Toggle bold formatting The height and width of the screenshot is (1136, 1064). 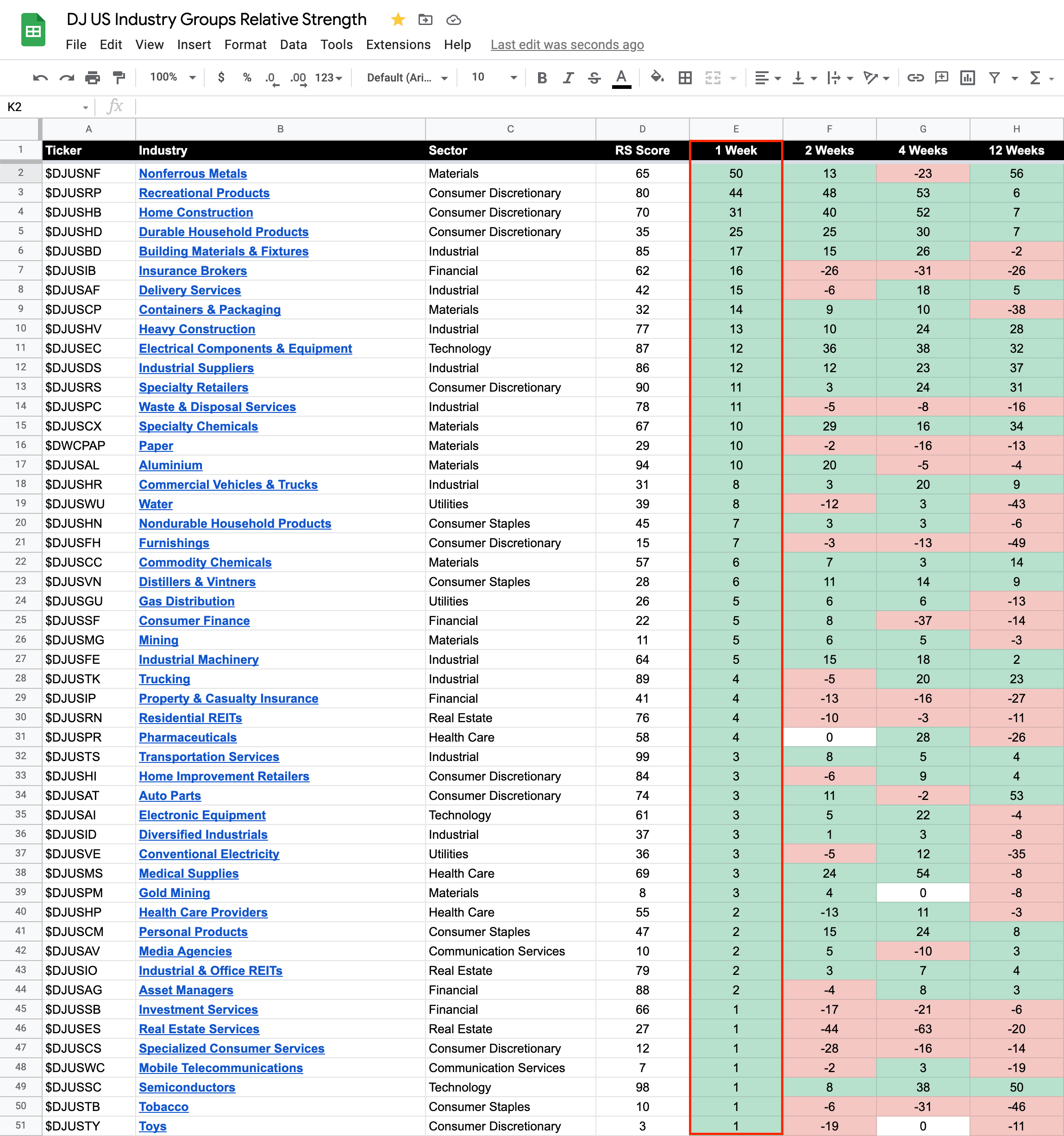(542, 78)
